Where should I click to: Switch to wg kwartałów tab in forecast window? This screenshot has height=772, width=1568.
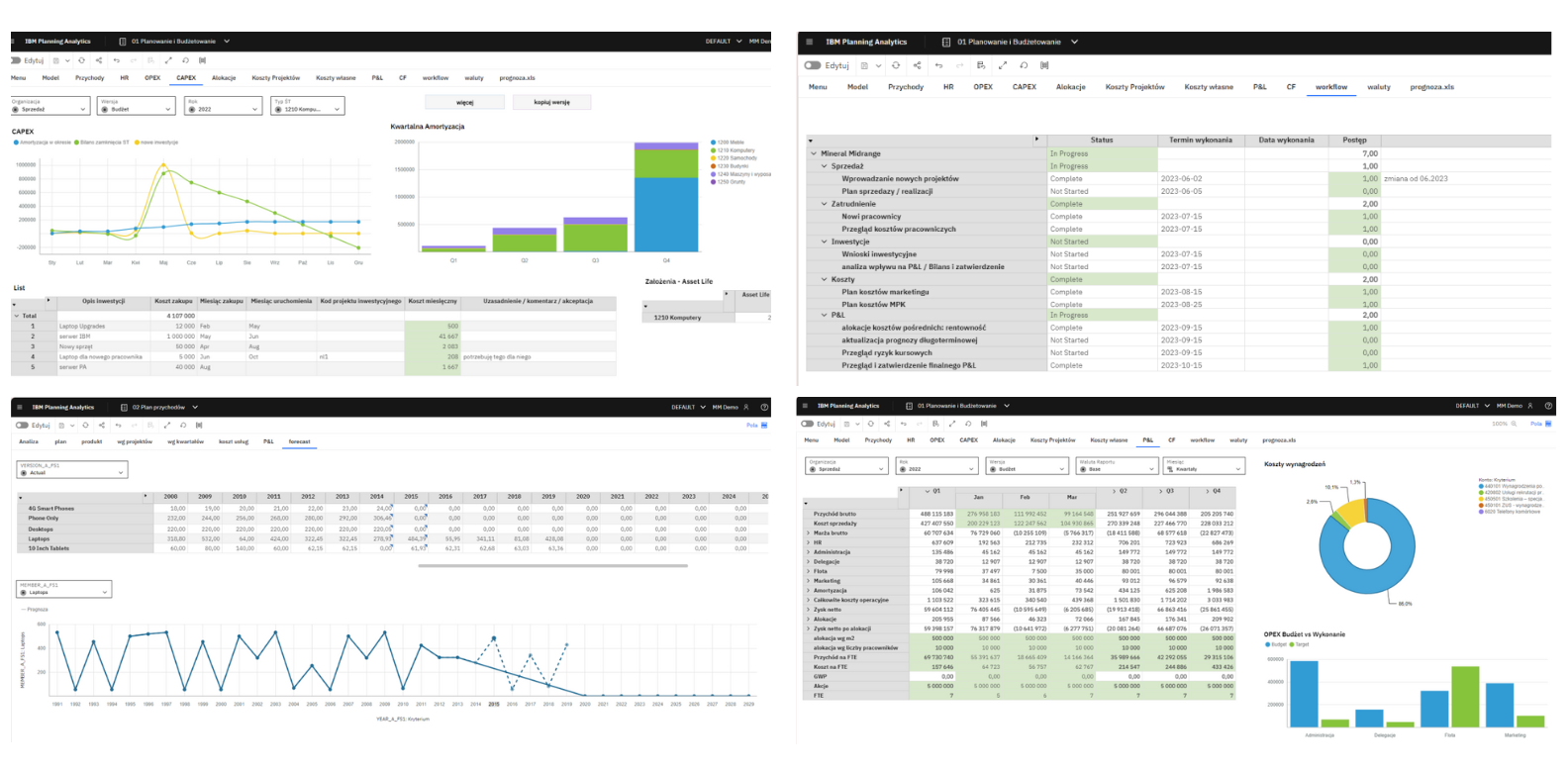pyautogui.click(x=185, y=441)
